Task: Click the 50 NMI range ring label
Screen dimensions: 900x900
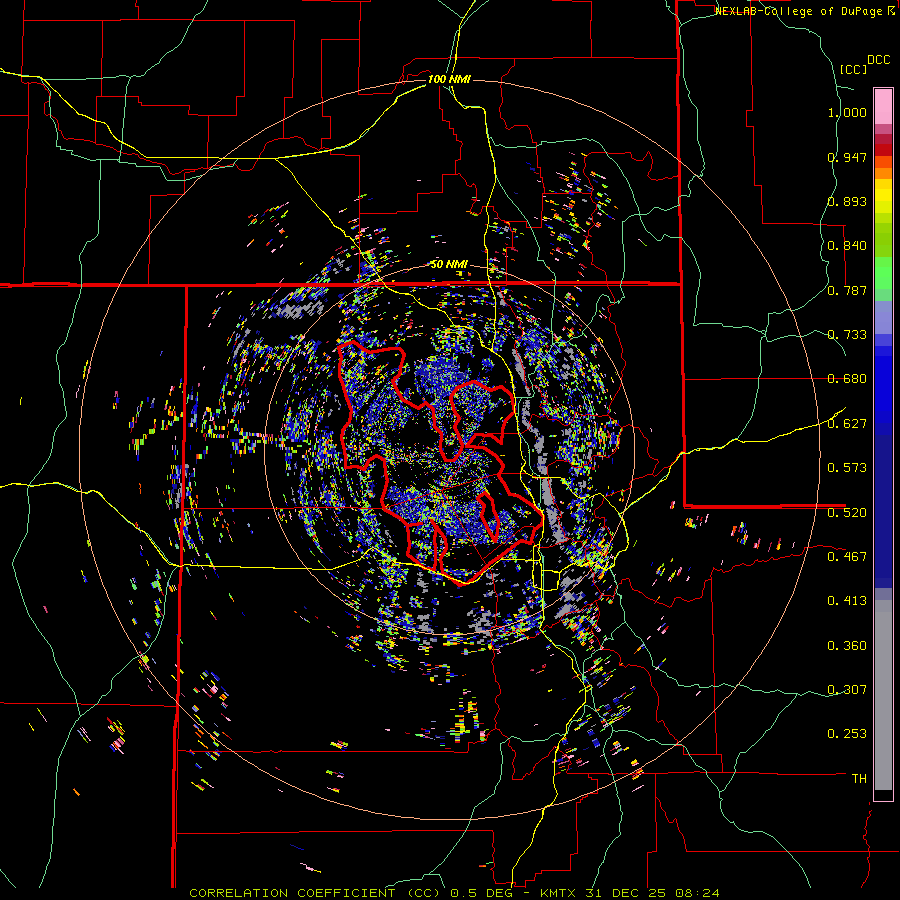Action: (449, 265)
